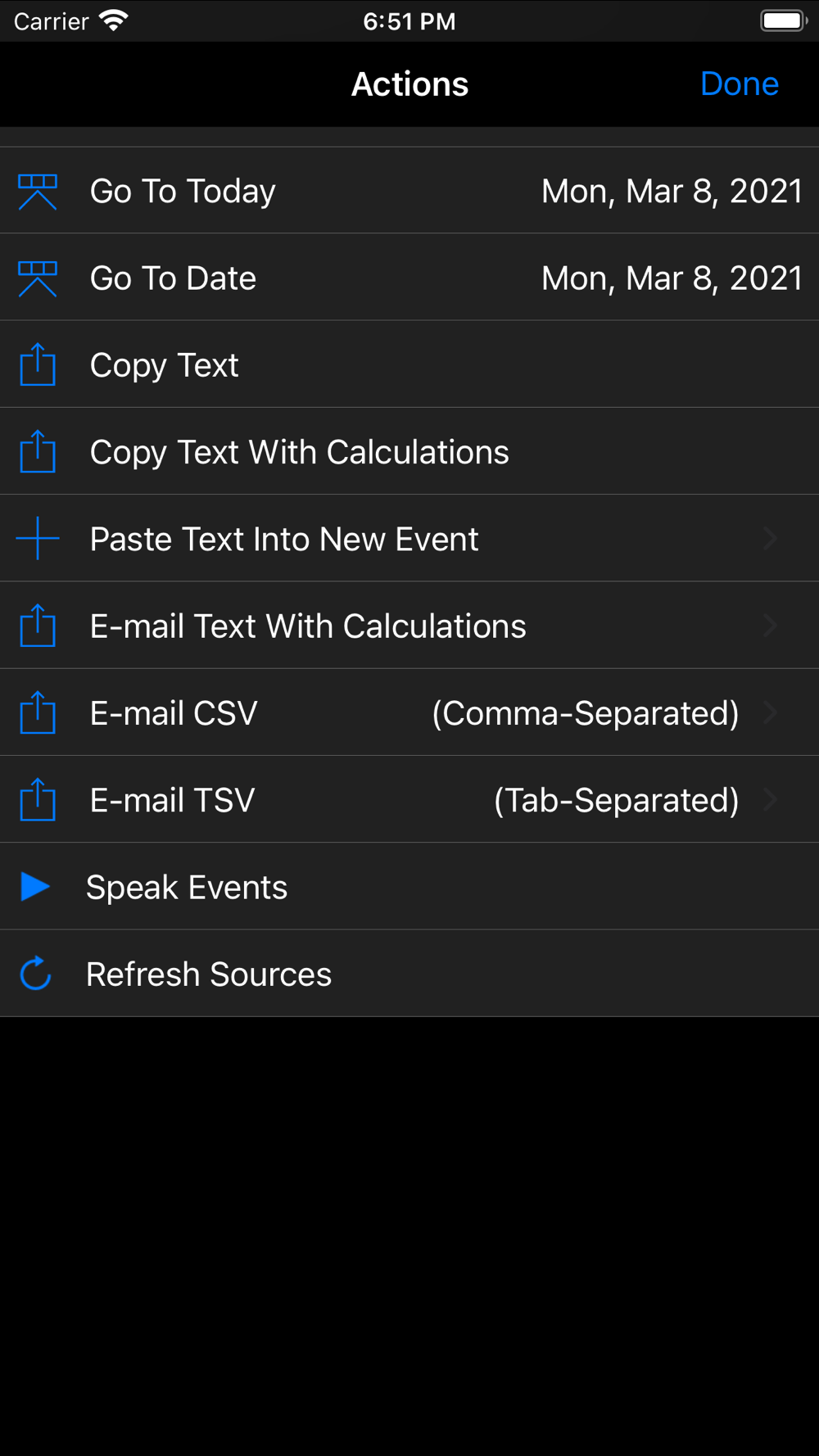This screenshot has height=1456, width=819.
Task: Tap the share icon beside E-mail CSV
Action: click(38, 713)
